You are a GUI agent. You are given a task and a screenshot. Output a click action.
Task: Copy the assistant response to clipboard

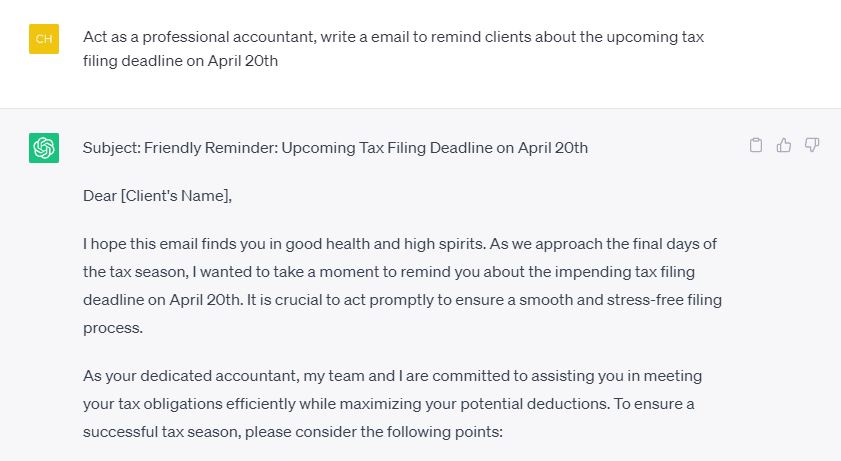(756, 146)
